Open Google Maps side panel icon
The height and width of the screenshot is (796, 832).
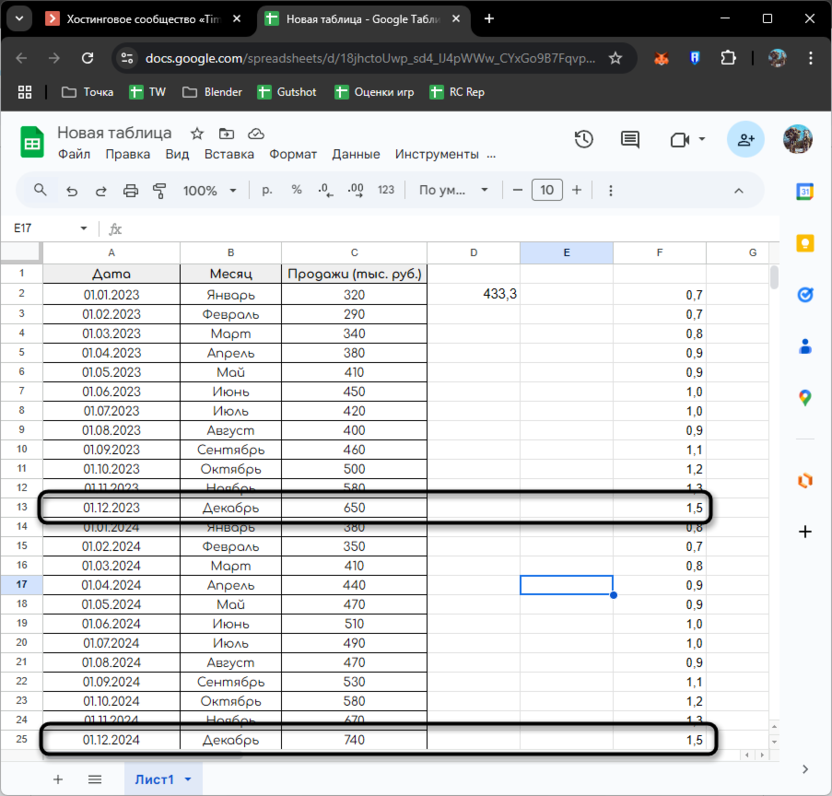coord(805,398)
